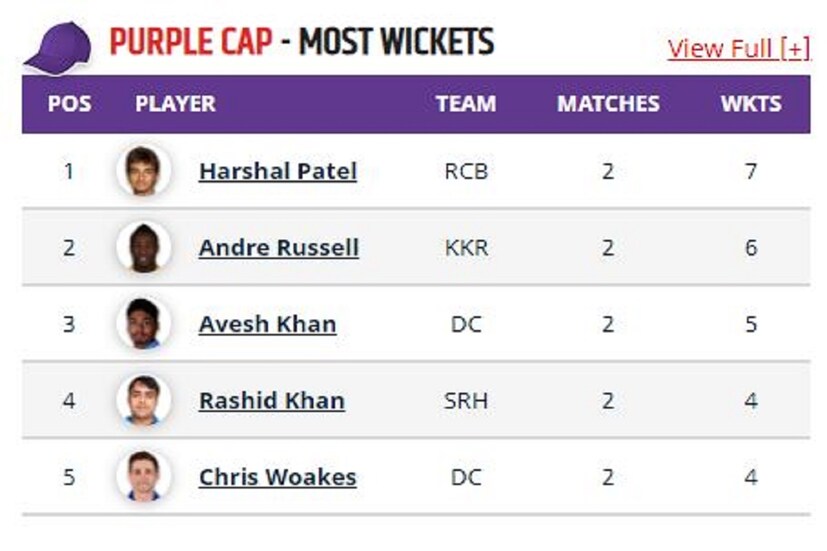Open Andre Russell's player profile link
This screenshot has height=551, width=827.
(x=278, y=247)
